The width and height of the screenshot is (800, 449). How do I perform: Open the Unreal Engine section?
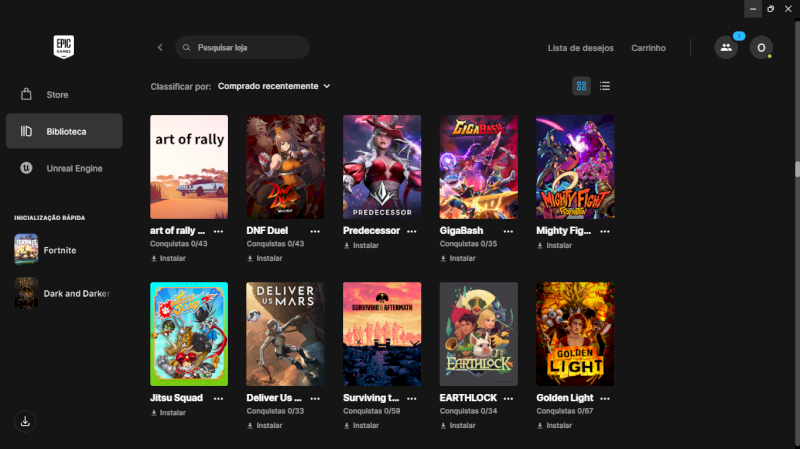click(64, 168)
